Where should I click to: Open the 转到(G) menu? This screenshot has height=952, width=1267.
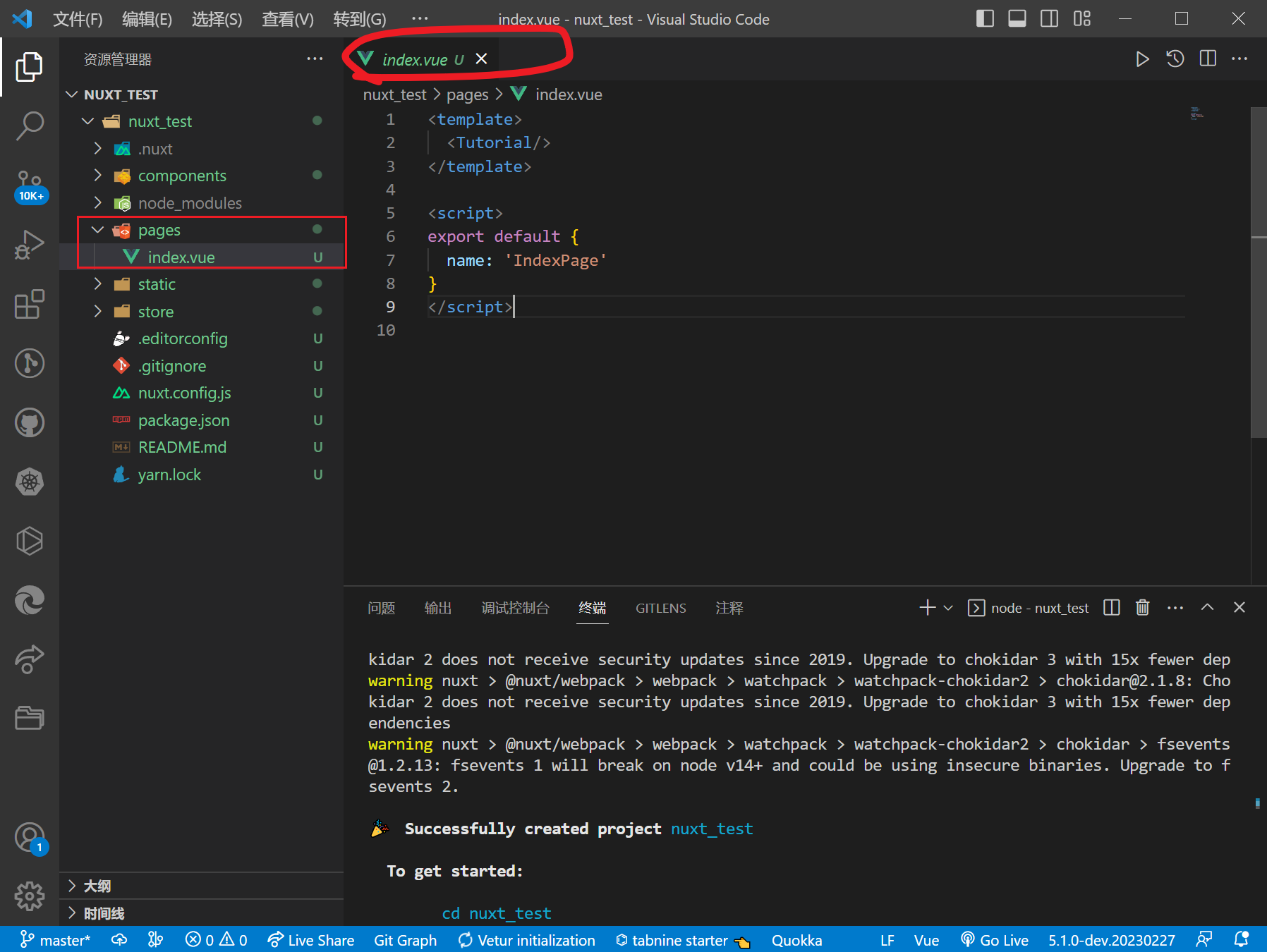360,19
